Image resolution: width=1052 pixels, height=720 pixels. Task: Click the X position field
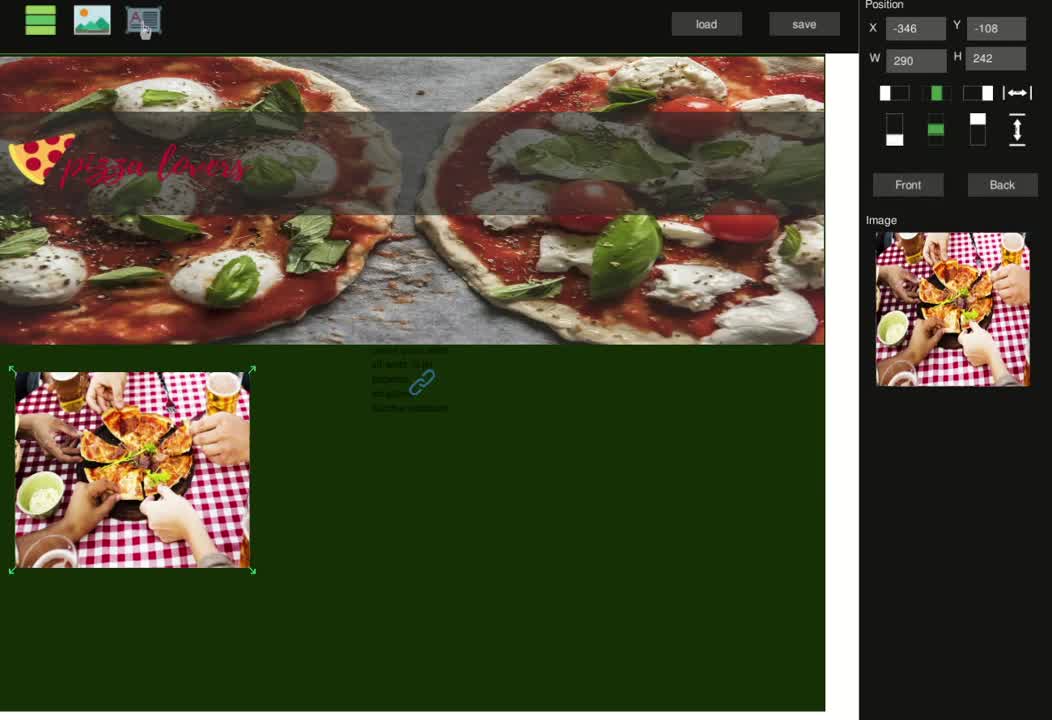[x=916, y=29]
